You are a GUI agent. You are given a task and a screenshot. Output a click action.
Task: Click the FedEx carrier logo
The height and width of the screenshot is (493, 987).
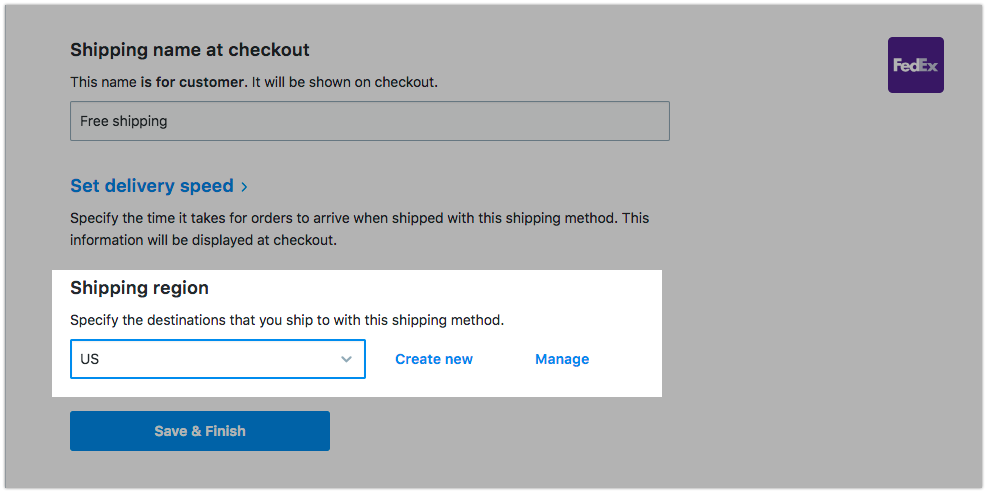click(x=915, y=65)
